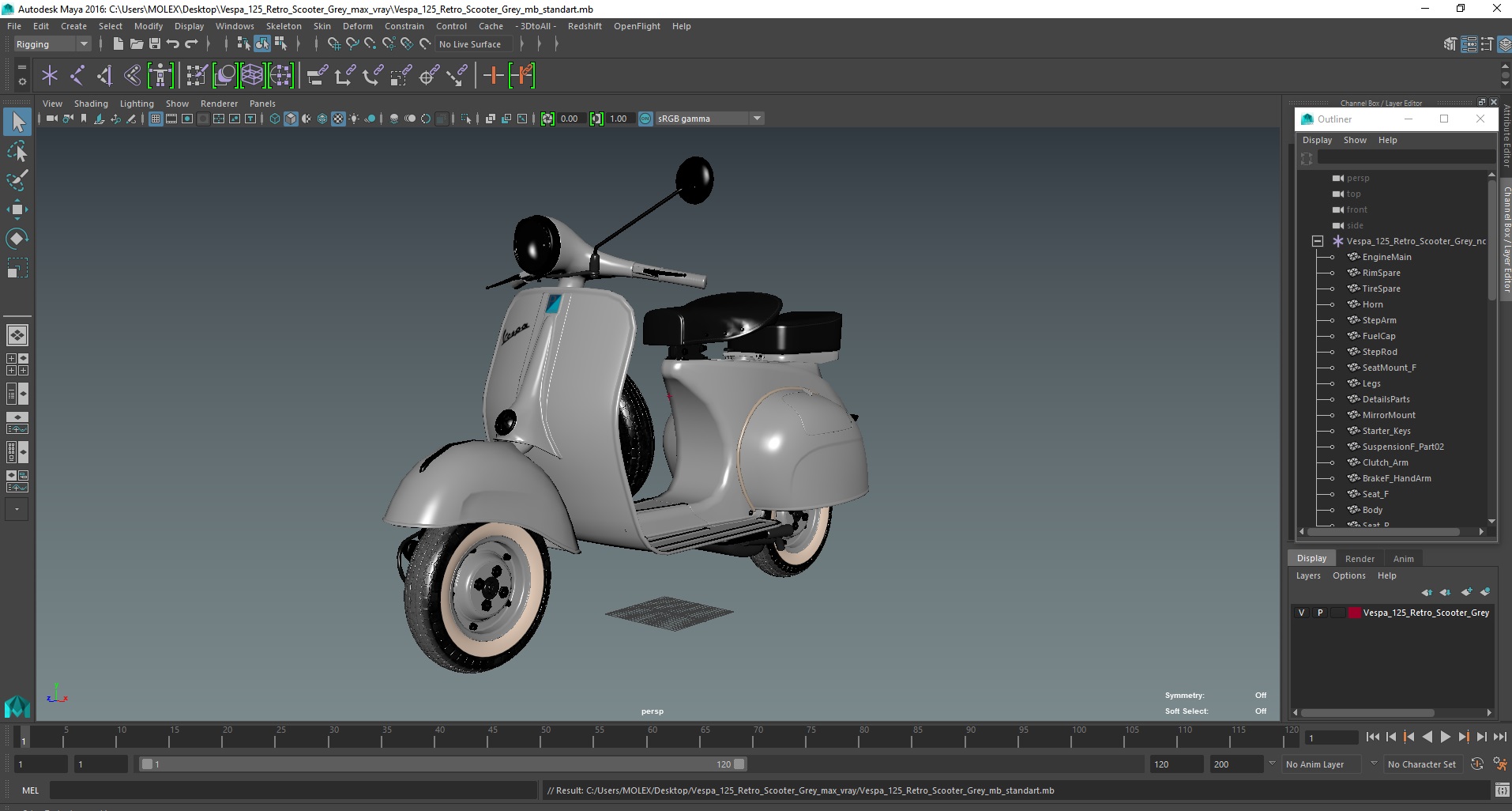Switch to the Render layer tab
Viewport: 1512px width, 811px height.
click(x=1360, y=559)
